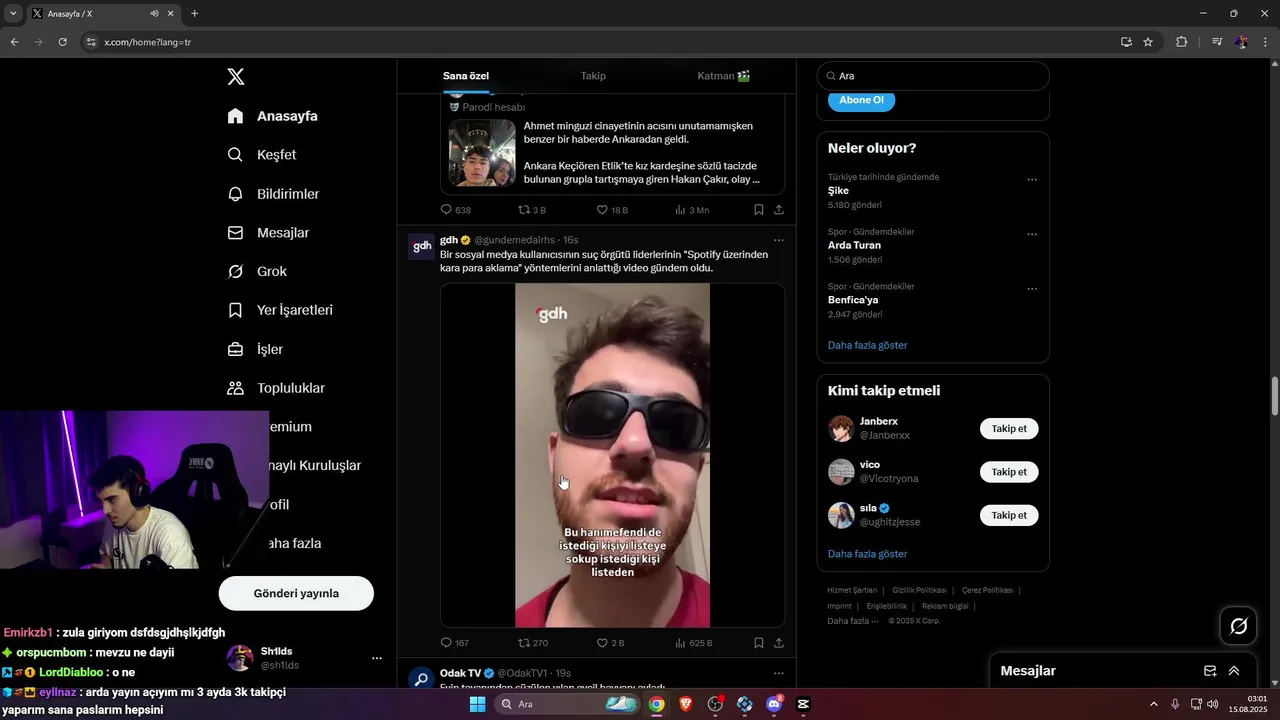The image size is (1280, 720).
Task: Click the Gönderi yayınla button
Action: click(x=296, y=593)
